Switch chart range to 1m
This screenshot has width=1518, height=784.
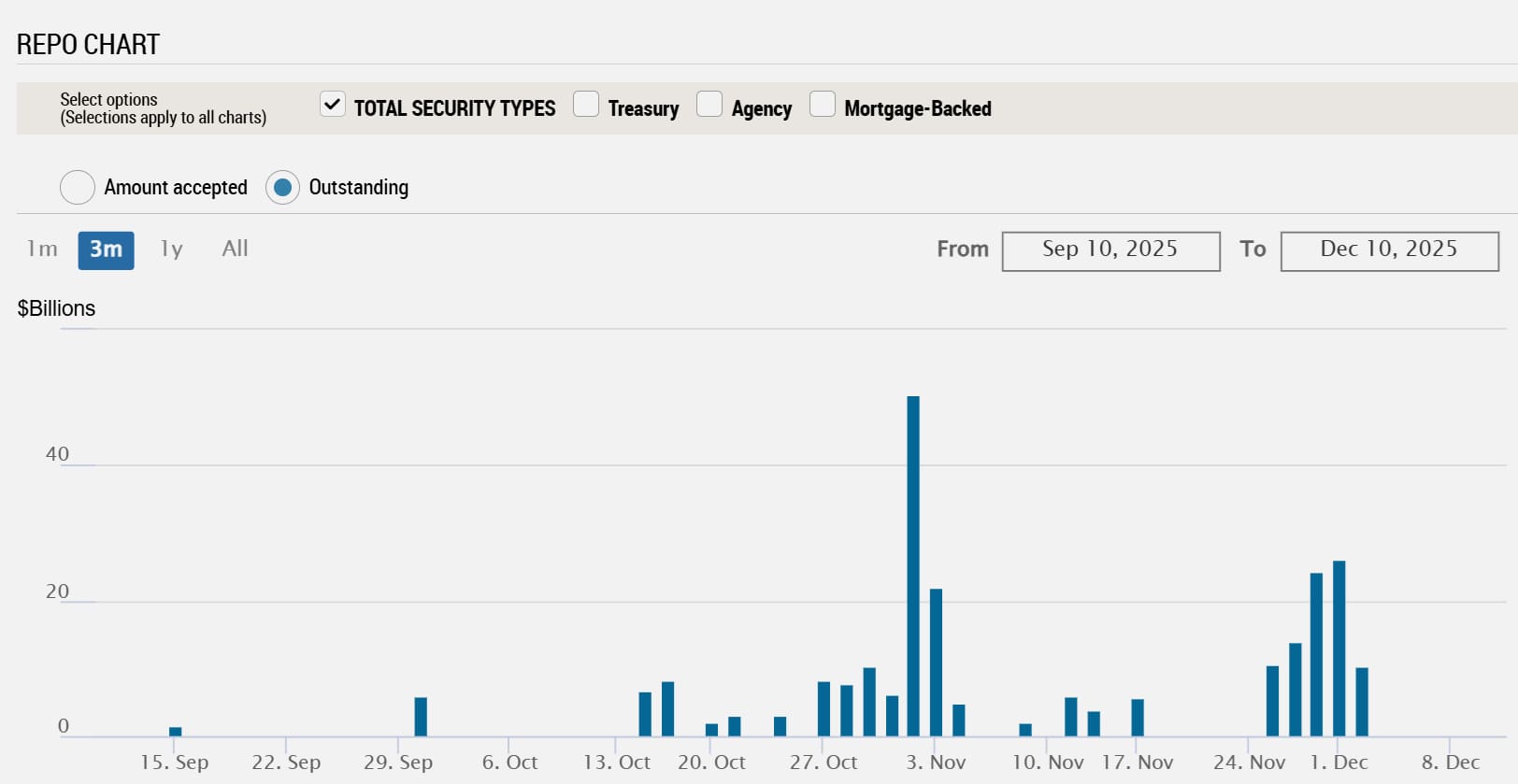click(42, 249)
